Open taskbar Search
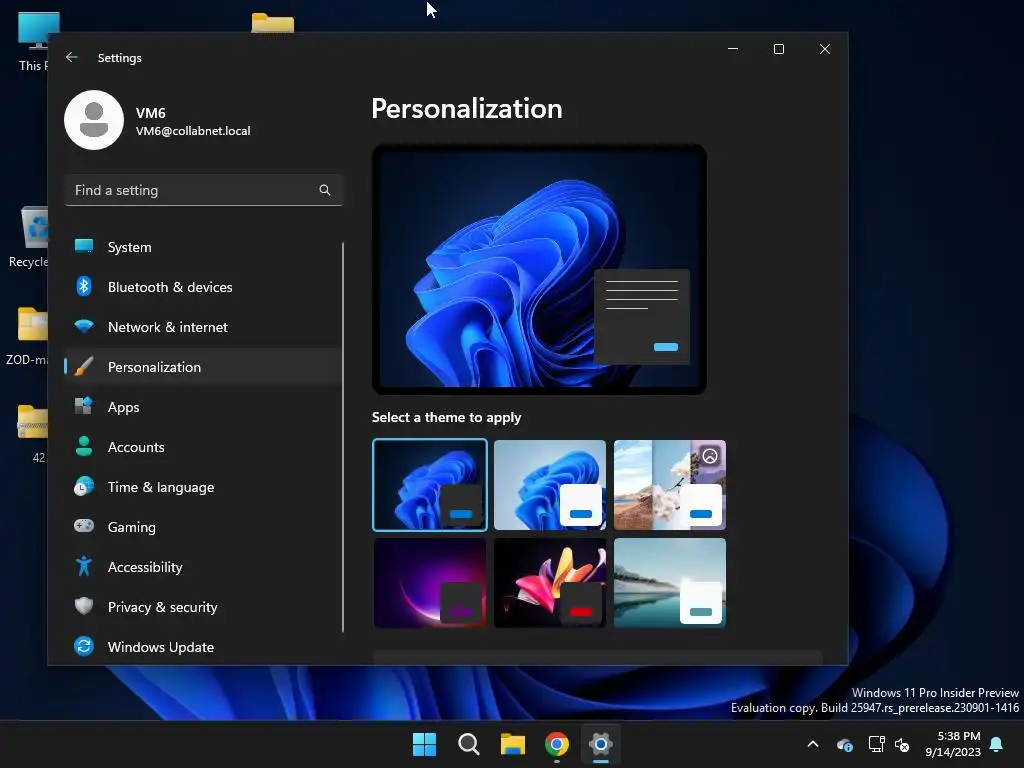The width and height of the screenshot is (1024, 768). pos(469,744)
